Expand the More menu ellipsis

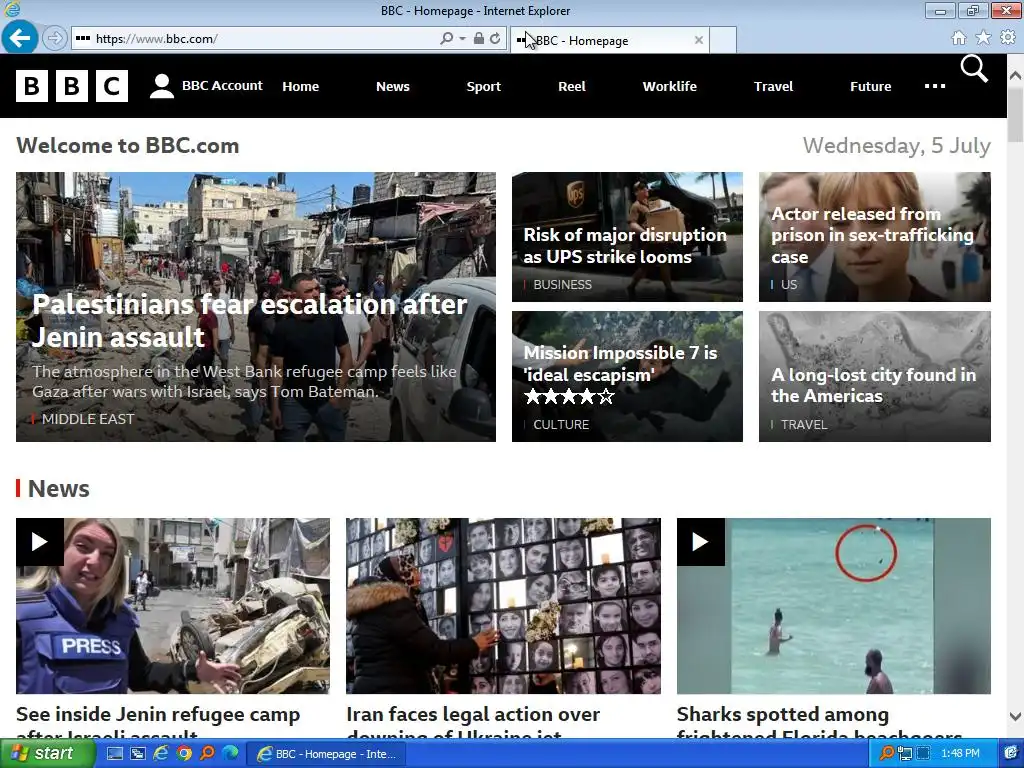(935, 86)
